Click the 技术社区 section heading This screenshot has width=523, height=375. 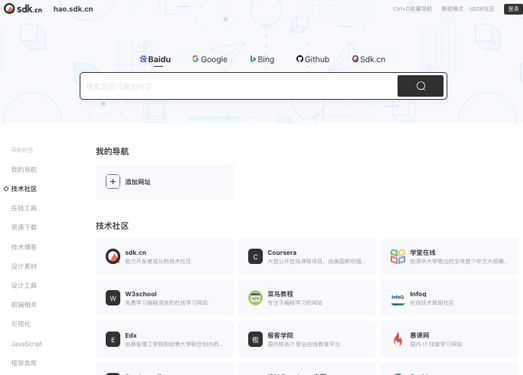pyautogui.click(x=112, y=226)
